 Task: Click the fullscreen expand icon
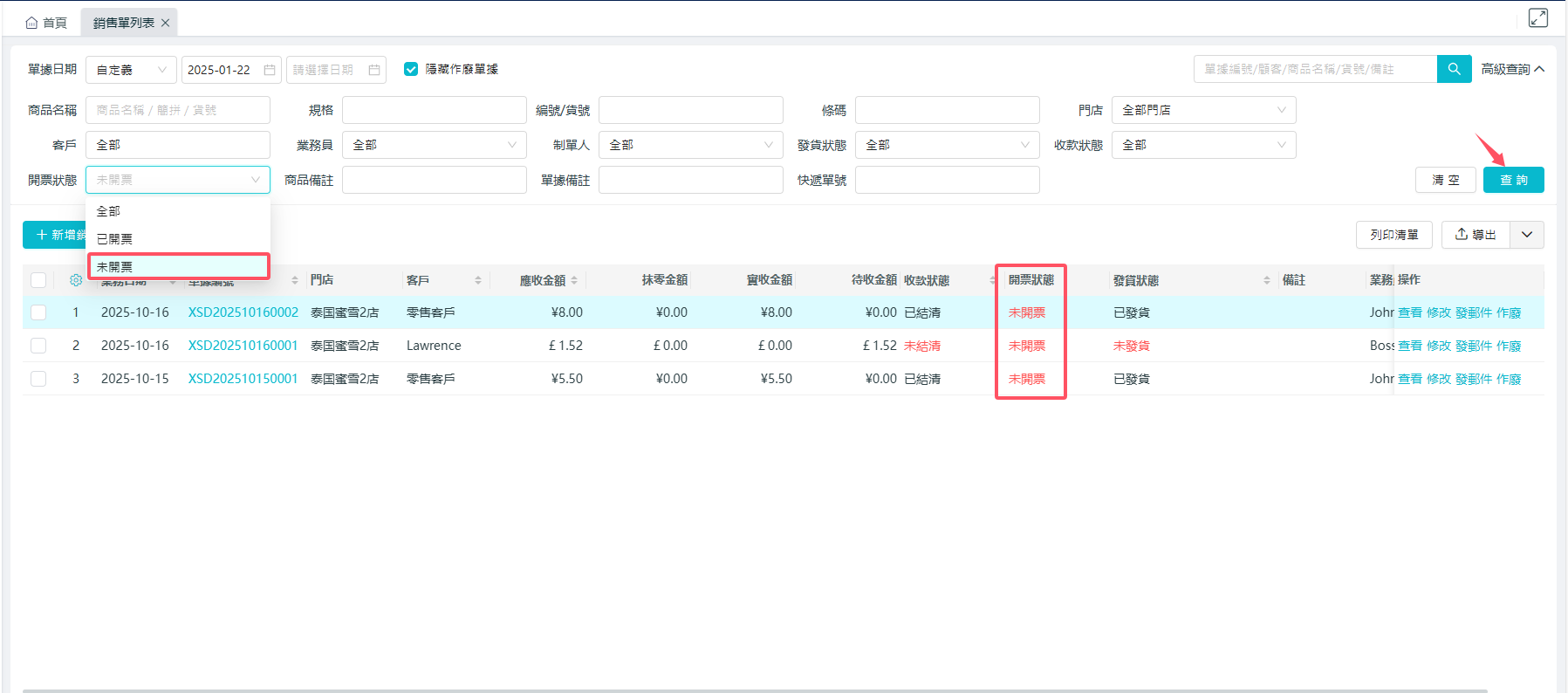click(x=1537, y=18)
